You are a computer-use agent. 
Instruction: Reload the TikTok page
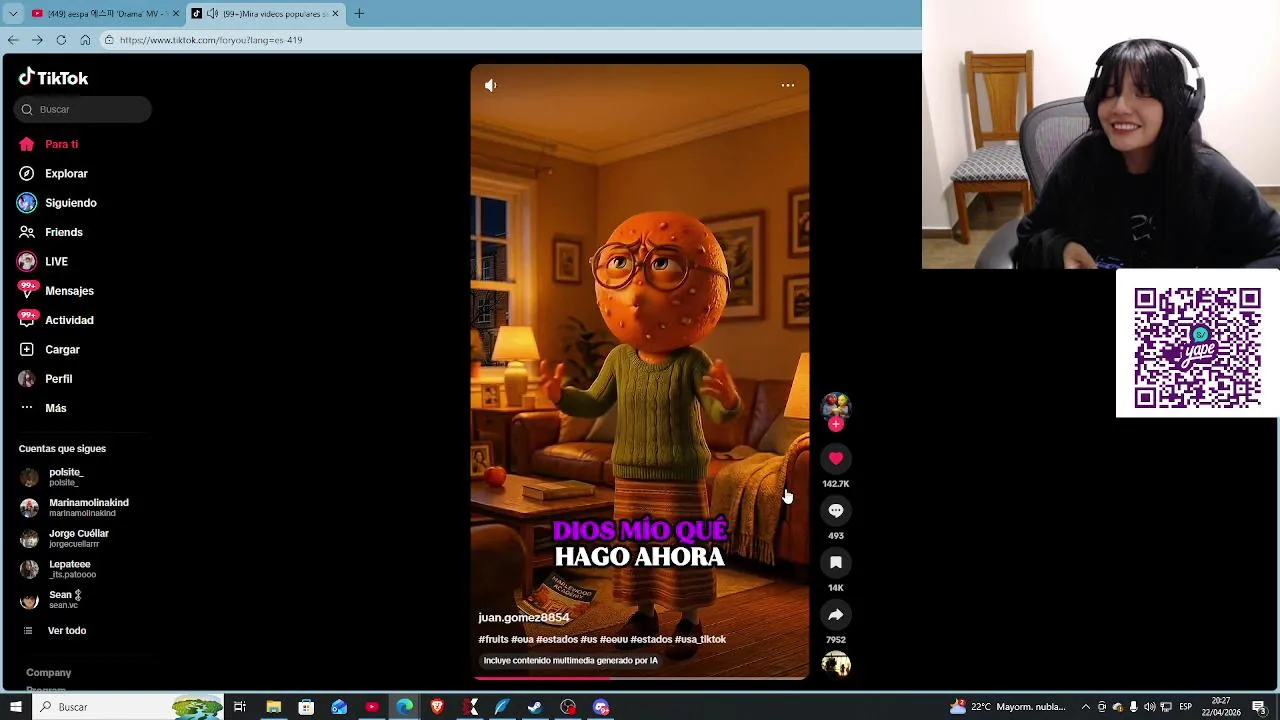point(61,40)
